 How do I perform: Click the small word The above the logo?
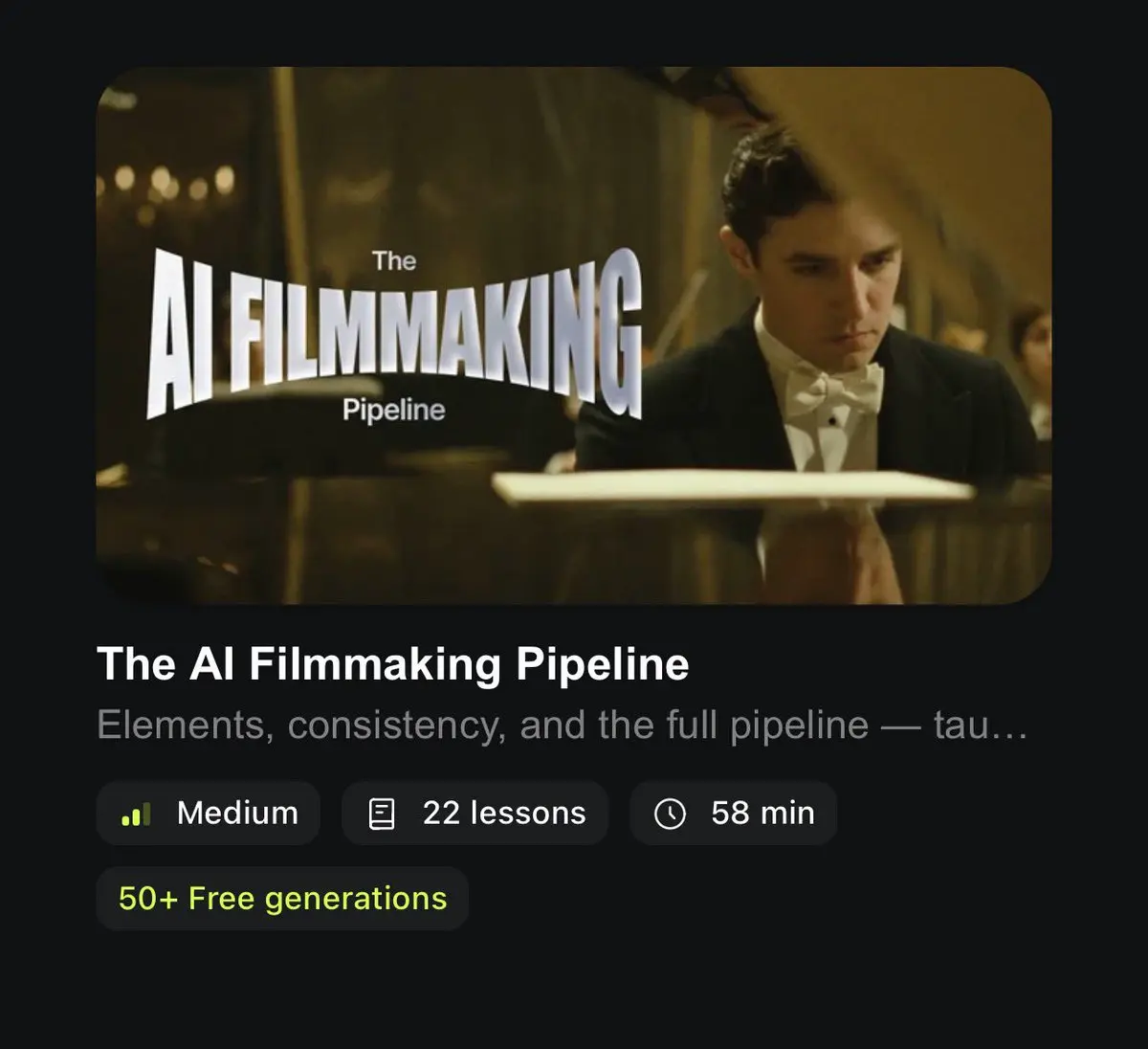[394, 261]
